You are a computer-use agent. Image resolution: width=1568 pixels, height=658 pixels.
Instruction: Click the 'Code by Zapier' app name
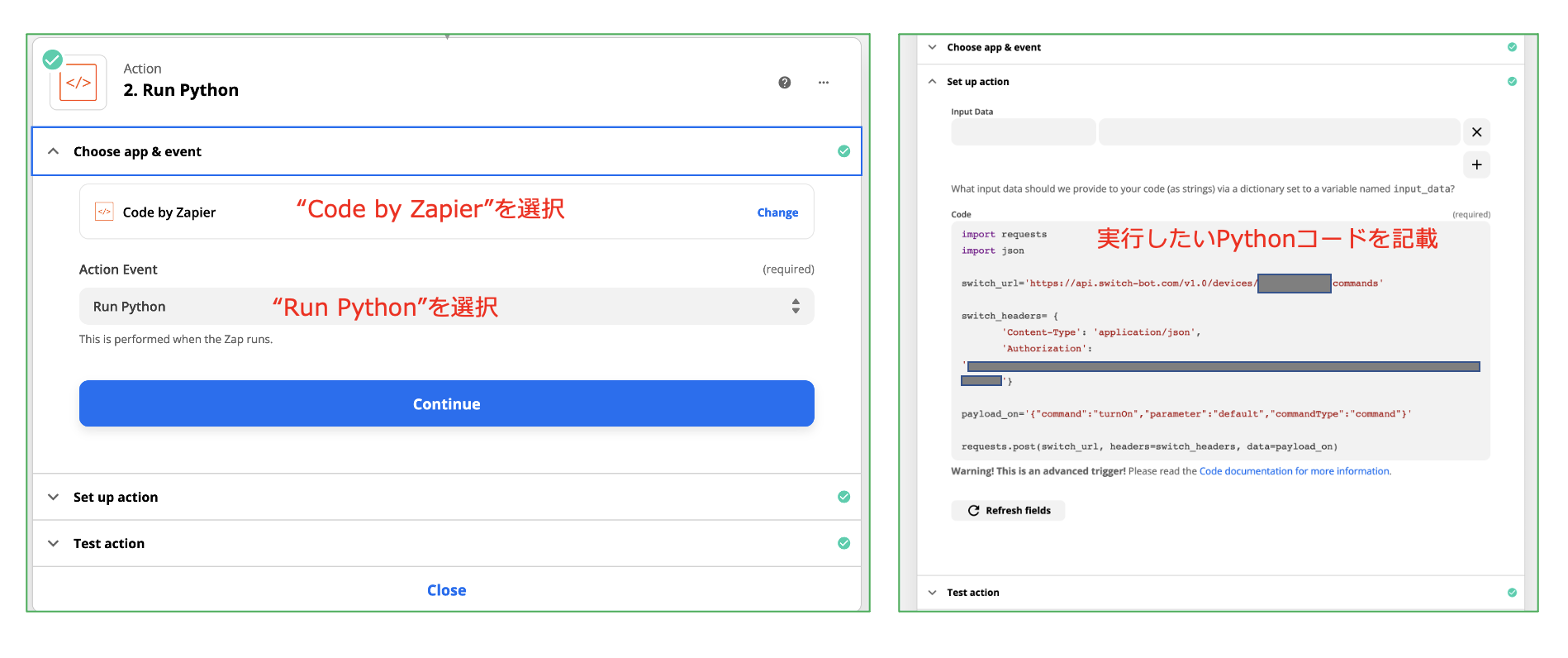tap(169, 212)
